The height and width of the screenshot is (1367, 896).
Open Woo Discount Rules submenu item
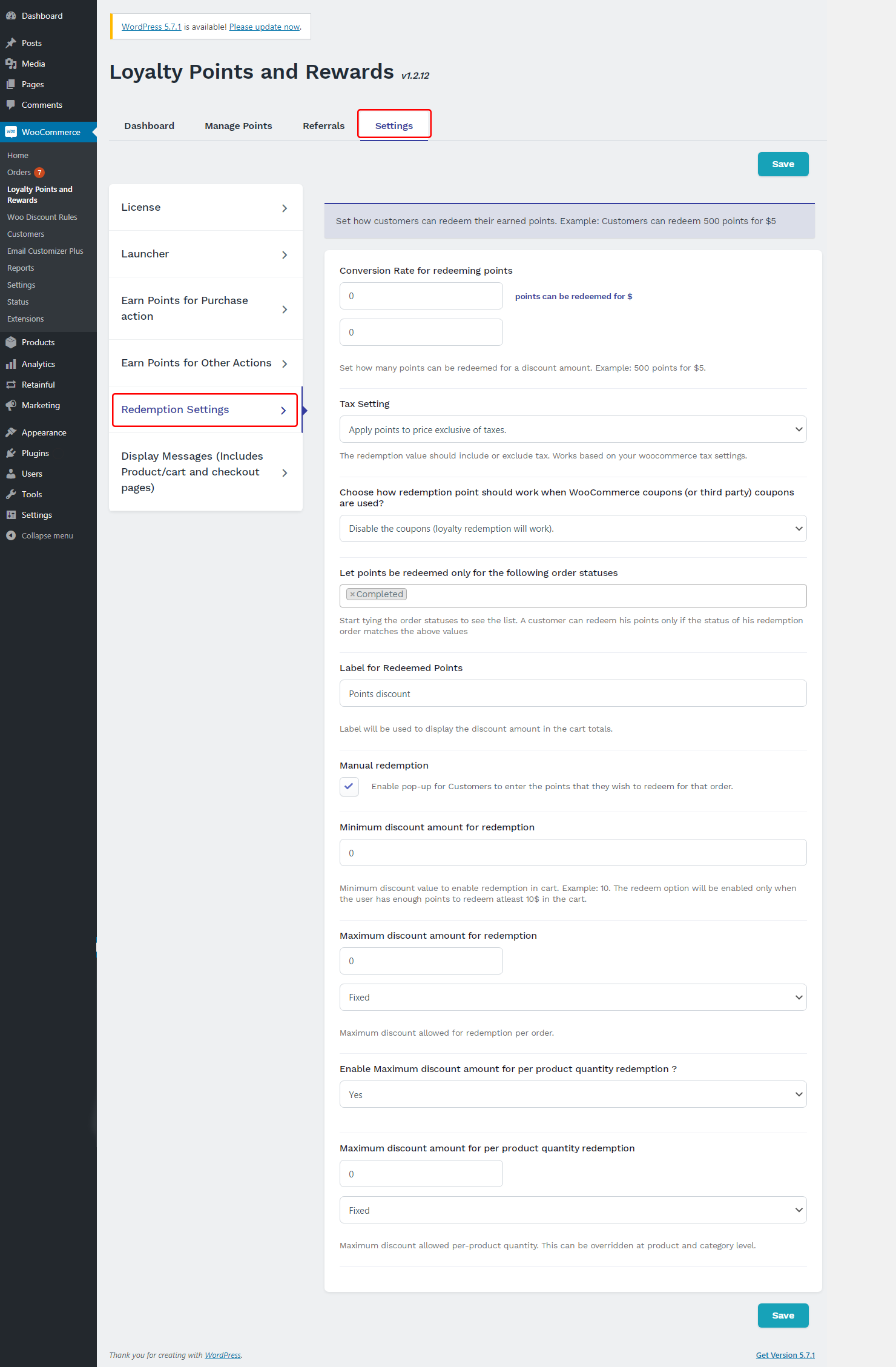42,217
